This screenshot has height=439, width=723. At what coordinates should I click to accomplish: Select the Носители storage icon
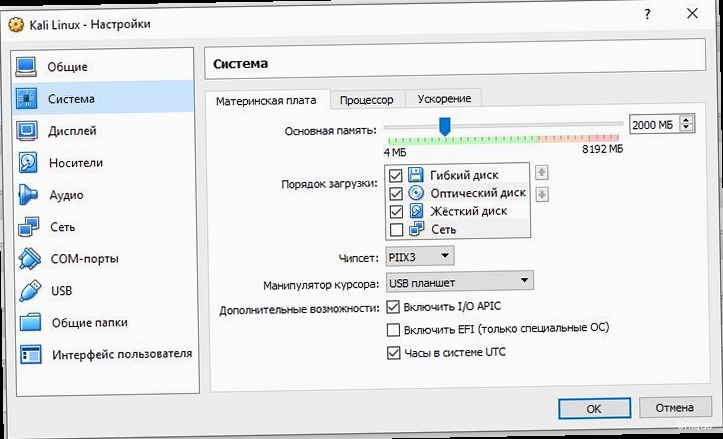[x=29, y=163]
